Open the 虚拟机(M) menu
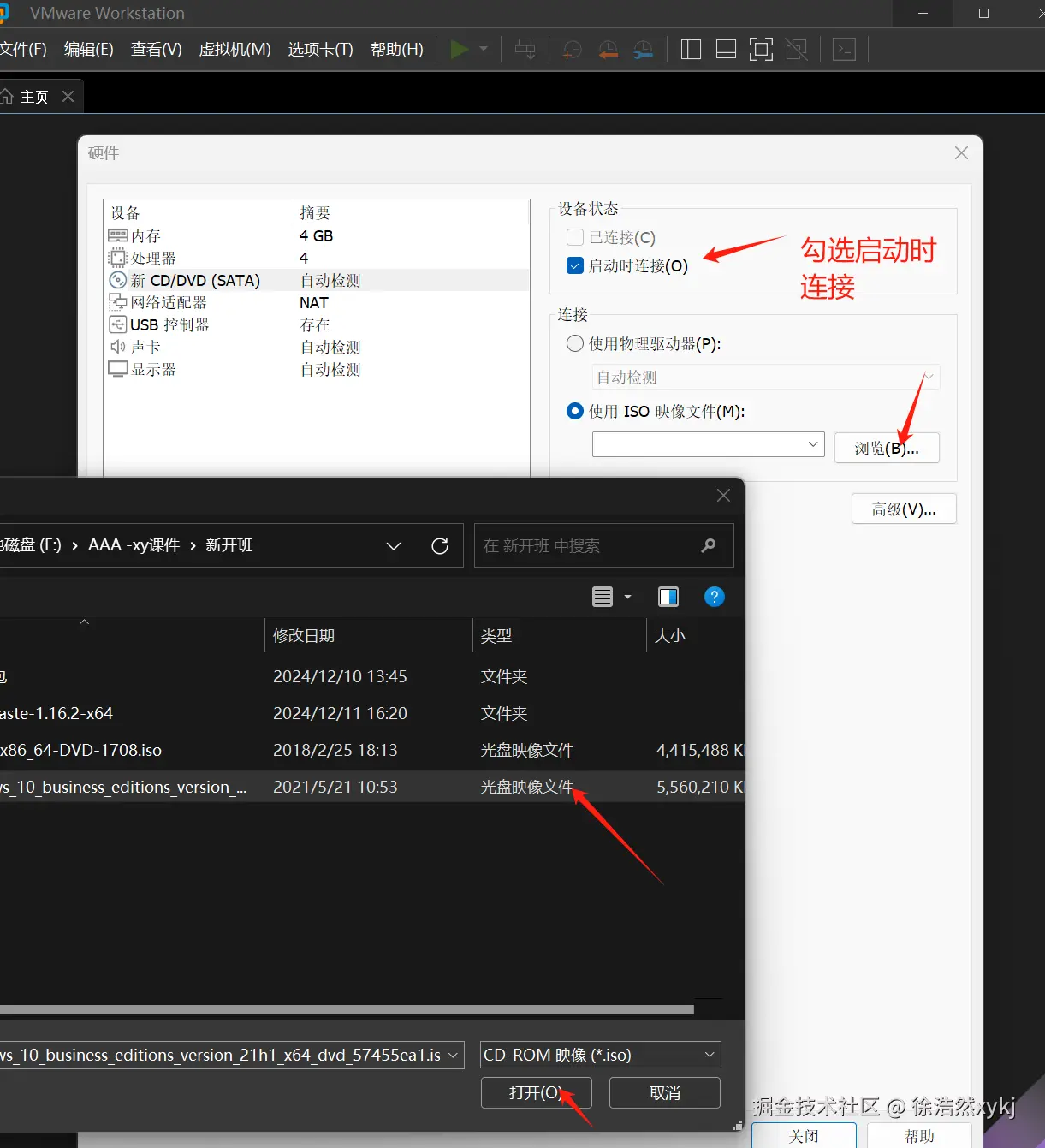This screenshot has width=1045, height=1148. (x=235, y=50)
